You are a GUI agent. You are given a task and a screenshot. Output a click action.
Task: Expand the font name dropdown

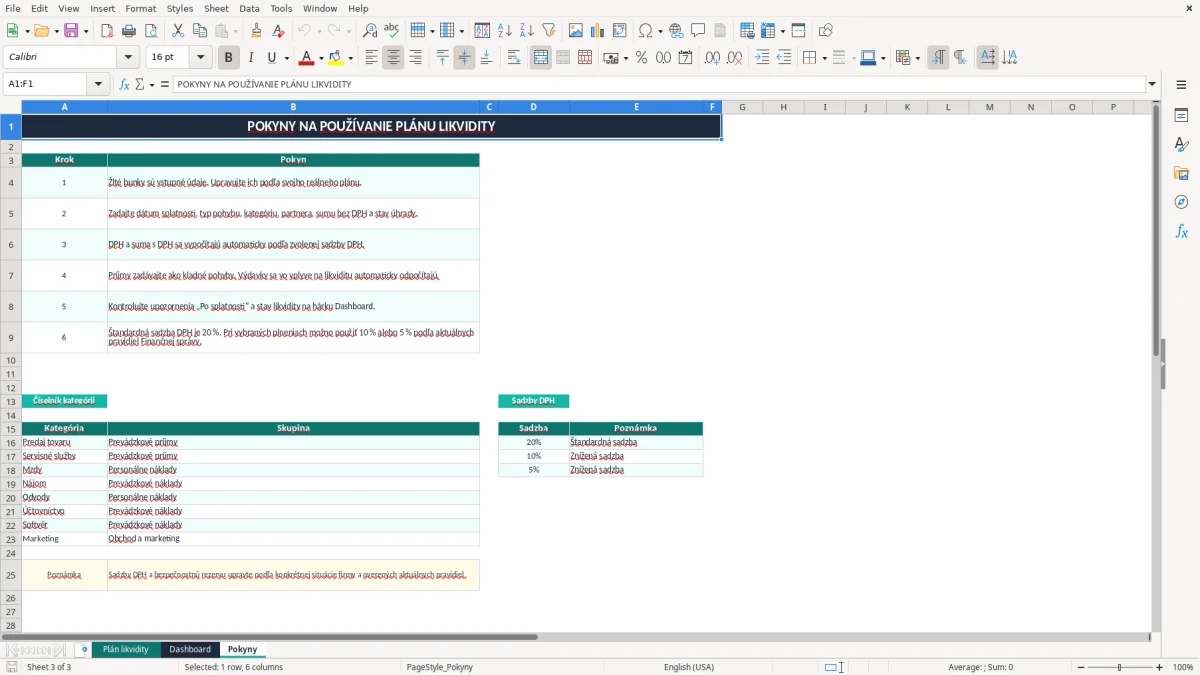128,58
